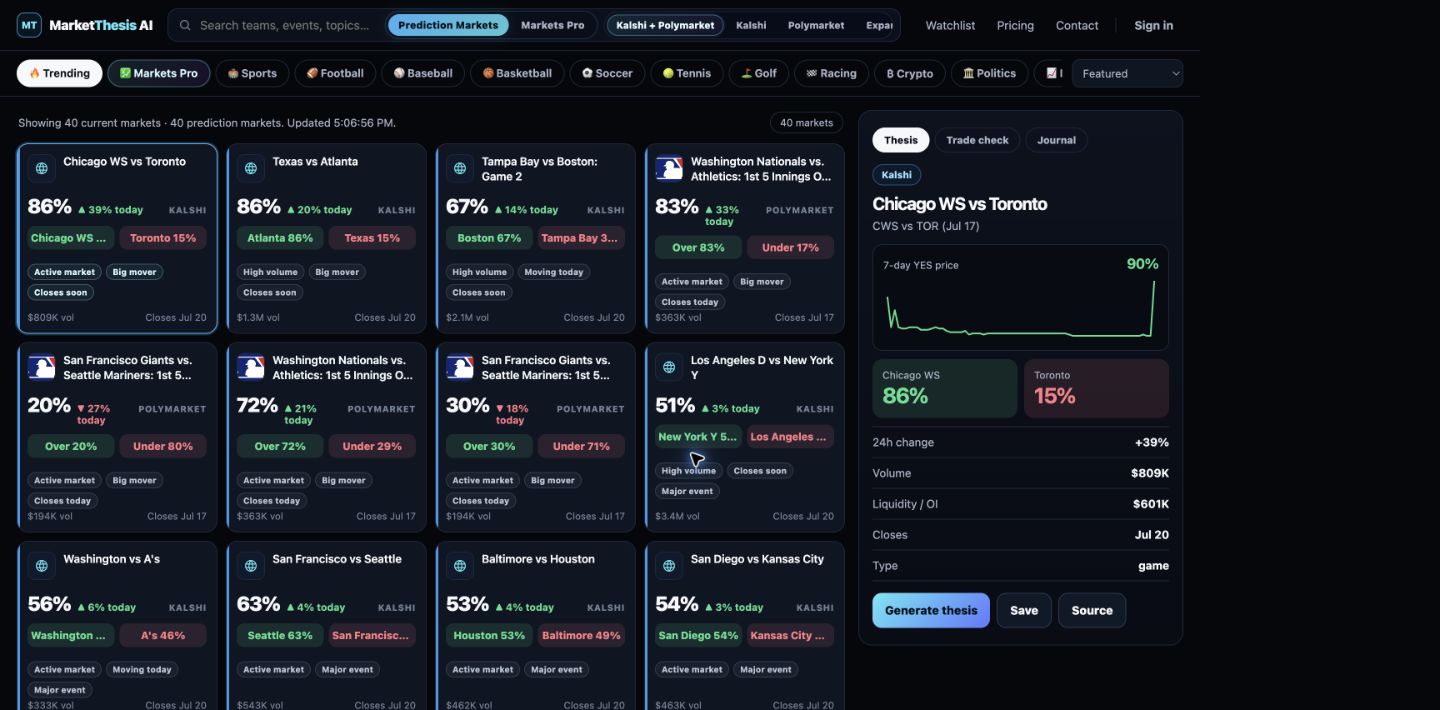1440x710 pixels.
Task: Filter by Racing category
Action: tap(831, 73)
